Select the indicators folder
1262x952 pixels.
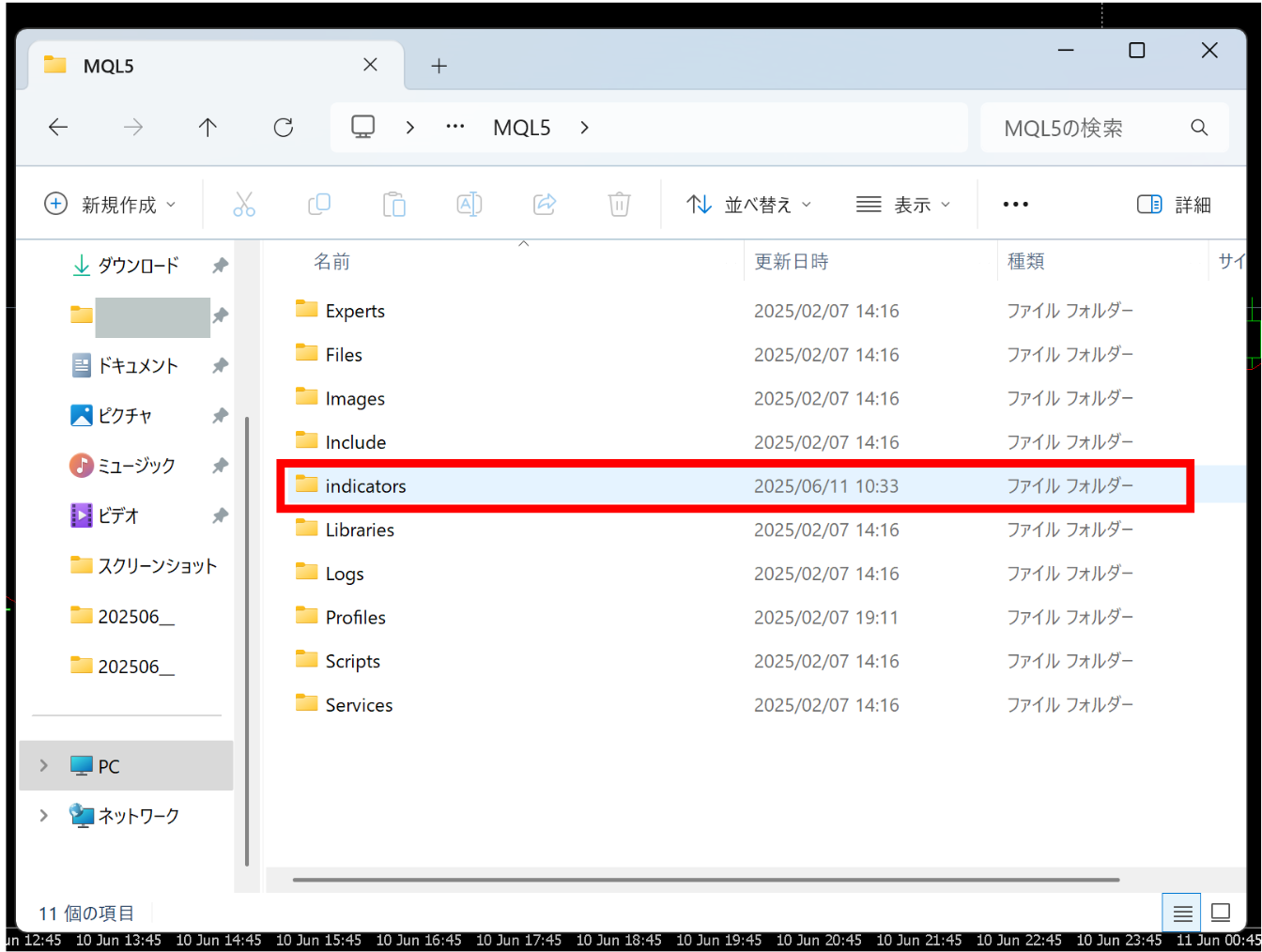[x=366, y=486]
